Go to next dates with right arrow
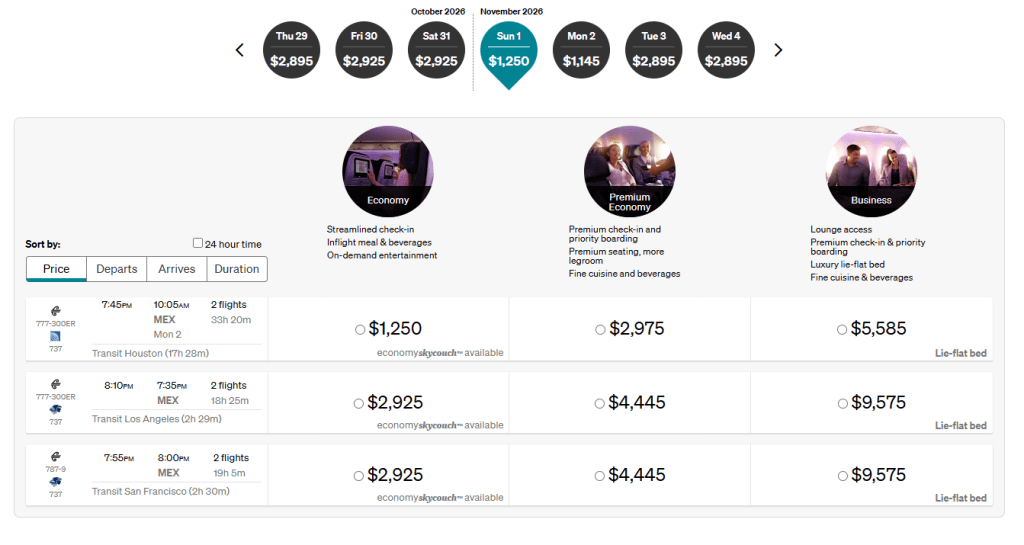 (778, 50)
